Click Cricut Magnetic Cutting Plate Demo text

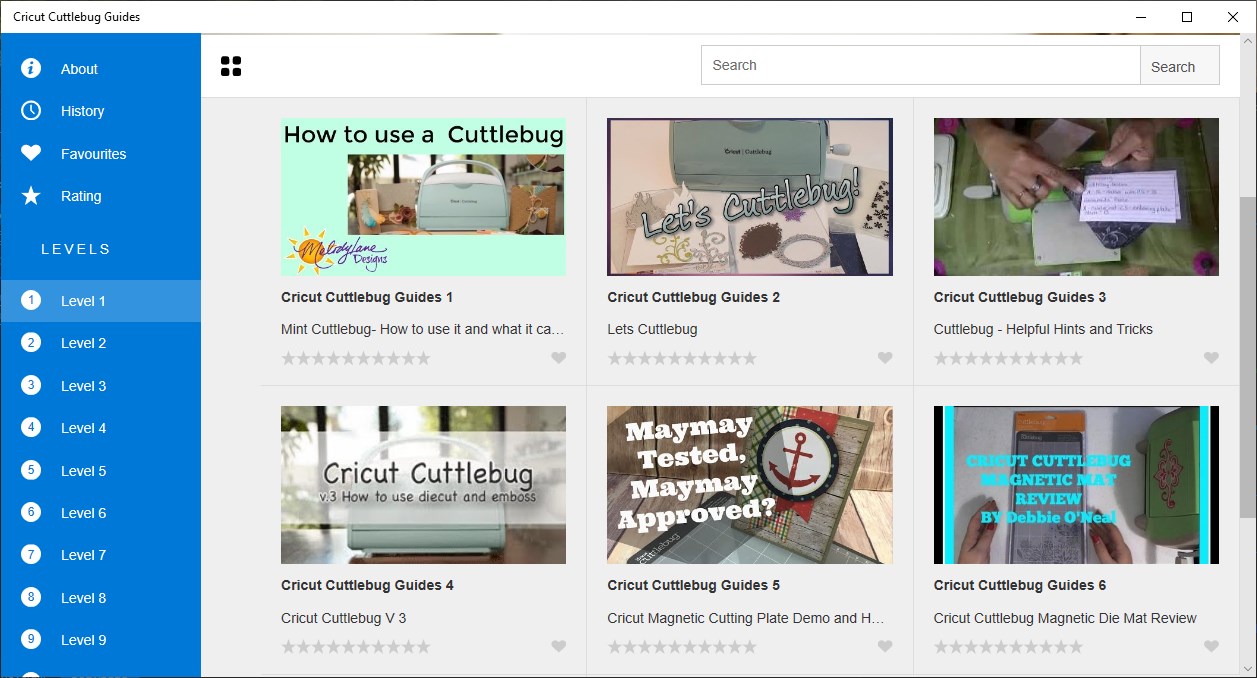(x=746, y=618)
